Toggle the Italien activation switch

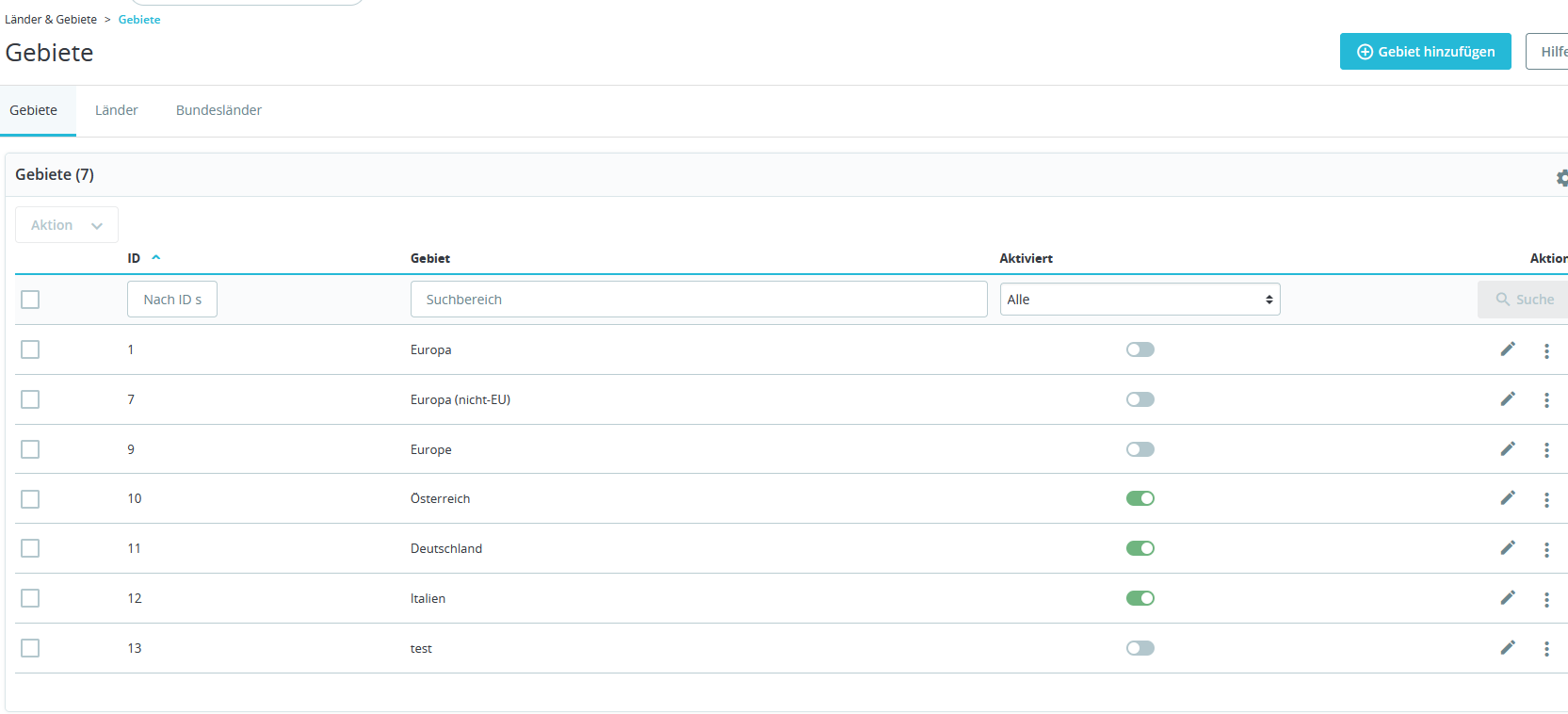[1140, 598]
